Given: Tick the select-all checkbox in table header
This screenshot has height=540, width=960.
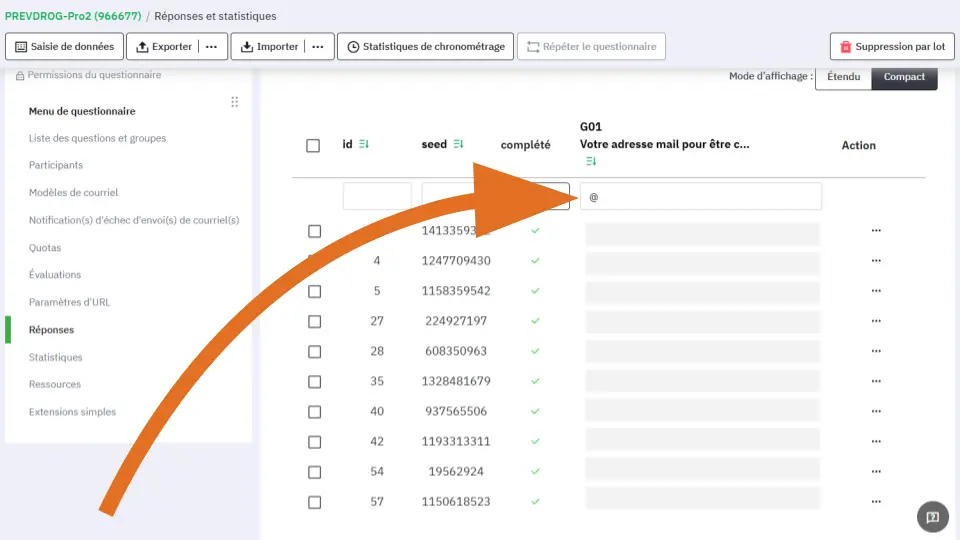Looking at the screenshot, I should point(313,146).
